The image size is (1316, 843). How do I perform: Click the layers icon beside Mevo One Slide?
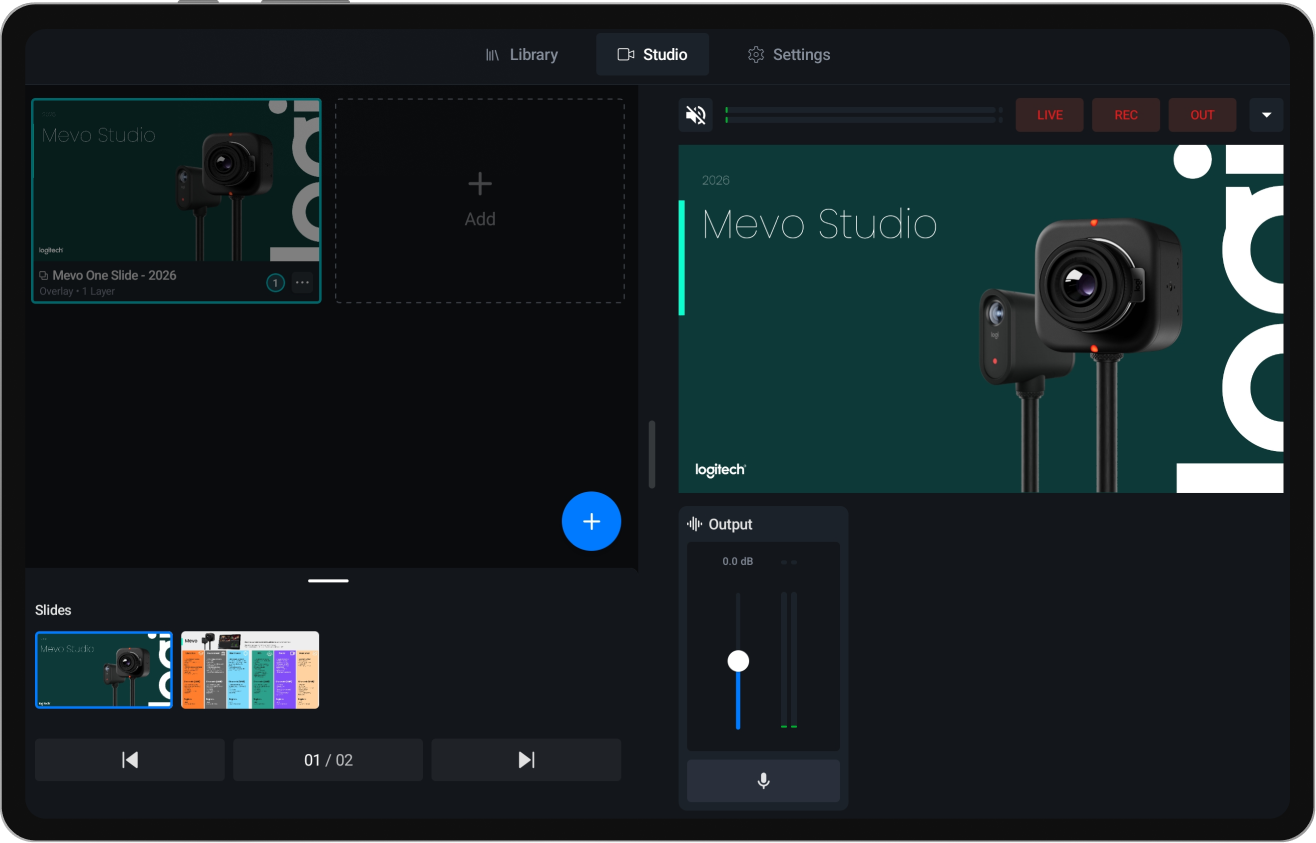42,274
